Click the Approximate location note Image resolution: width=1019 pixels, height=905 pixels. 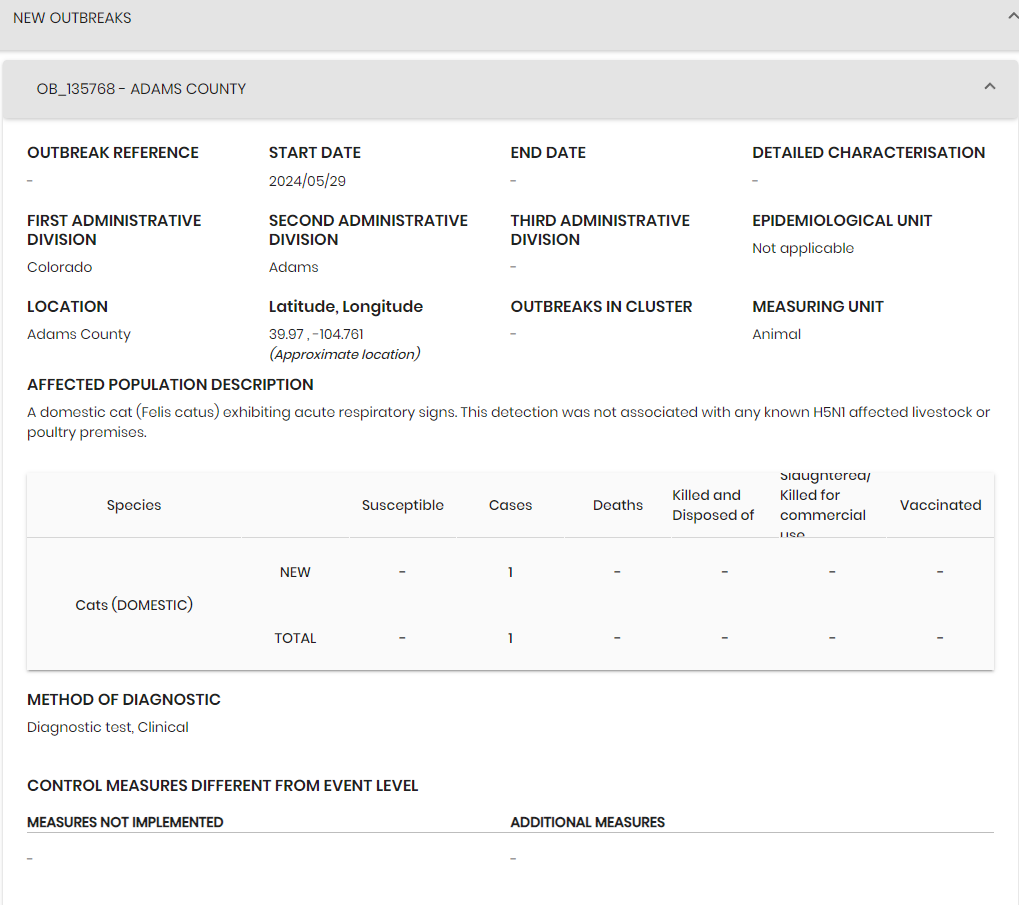click(344, 354)
